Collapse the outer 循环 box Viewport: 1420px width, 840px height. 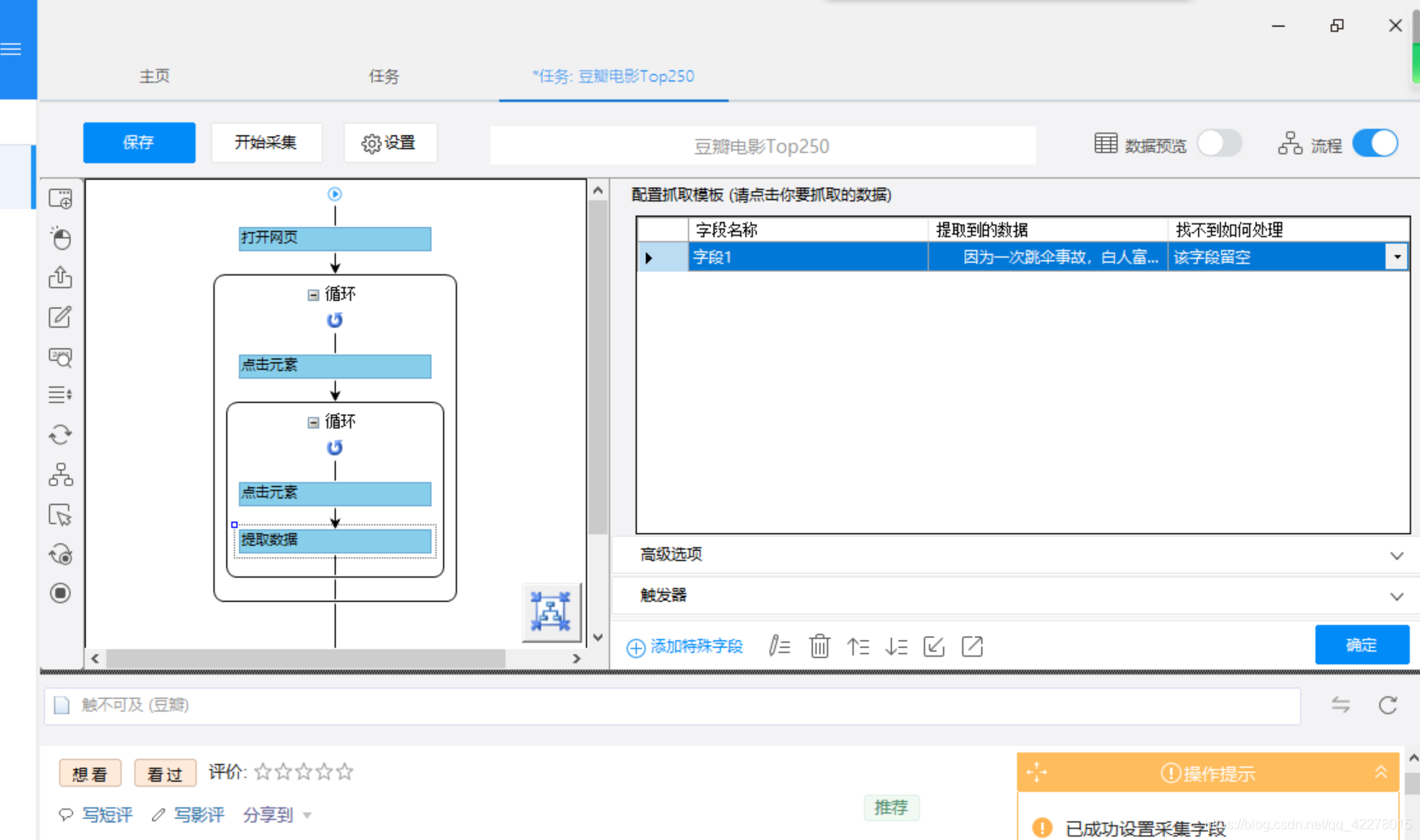pos(313,295)
